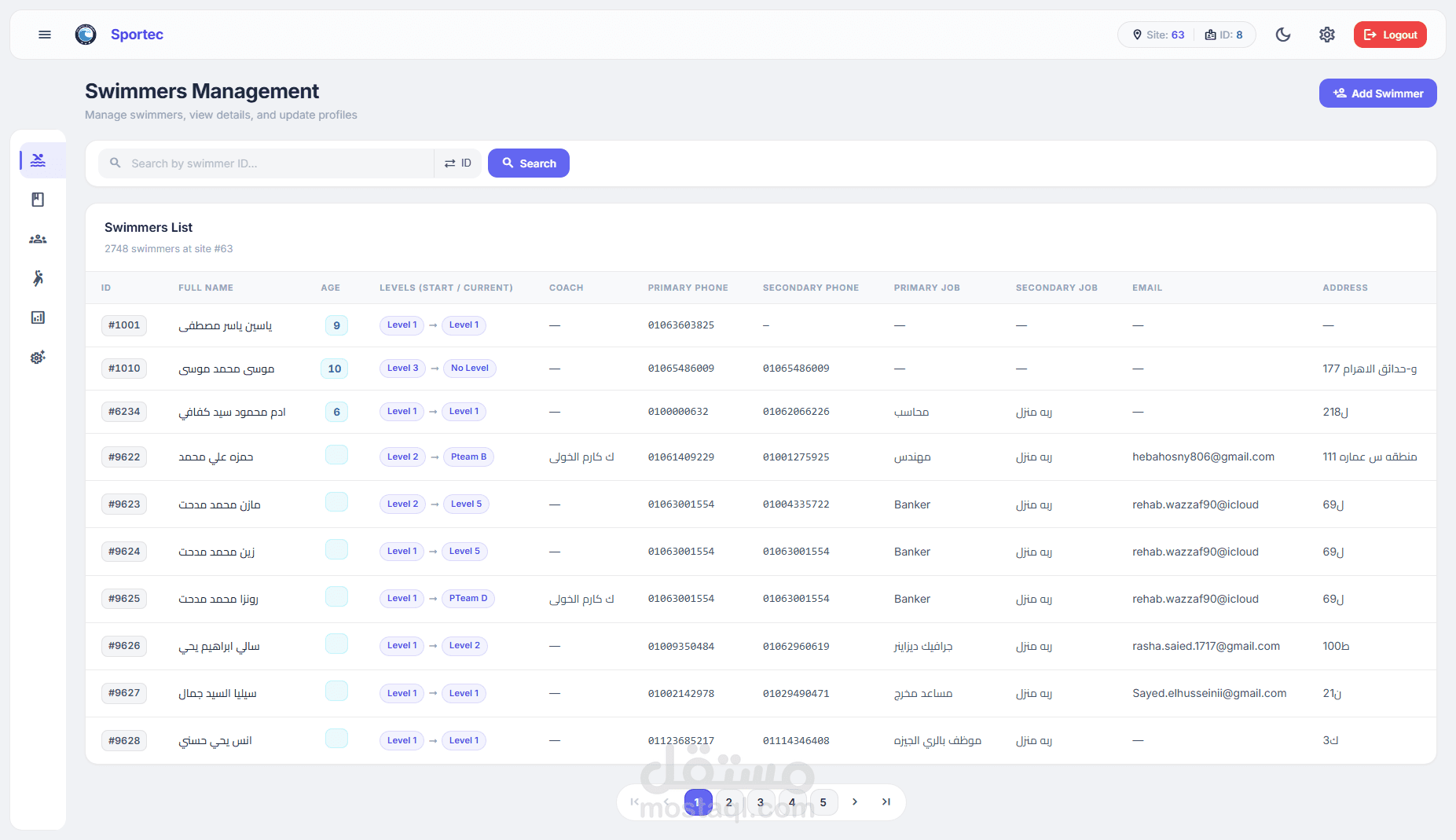Screen dimensions: 1456x840
Task: Click email hebahosny806@gmail.com
Action: click(x=1203, y=457)
